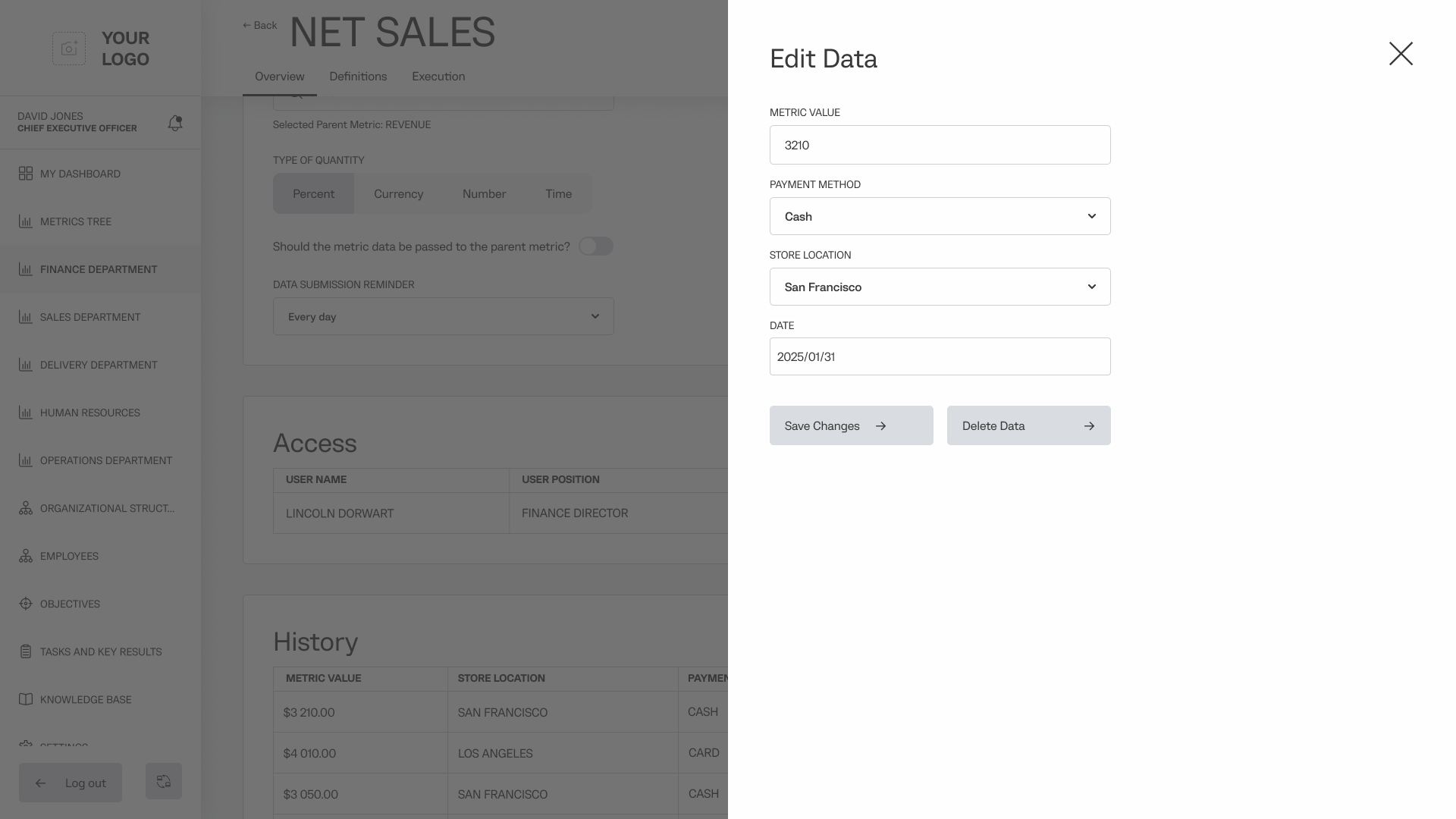Image resolution: width=1456 pixels, height=819 pixels.
Task: Expand the Store Location dropdown
Action: [x=940, y=287]
